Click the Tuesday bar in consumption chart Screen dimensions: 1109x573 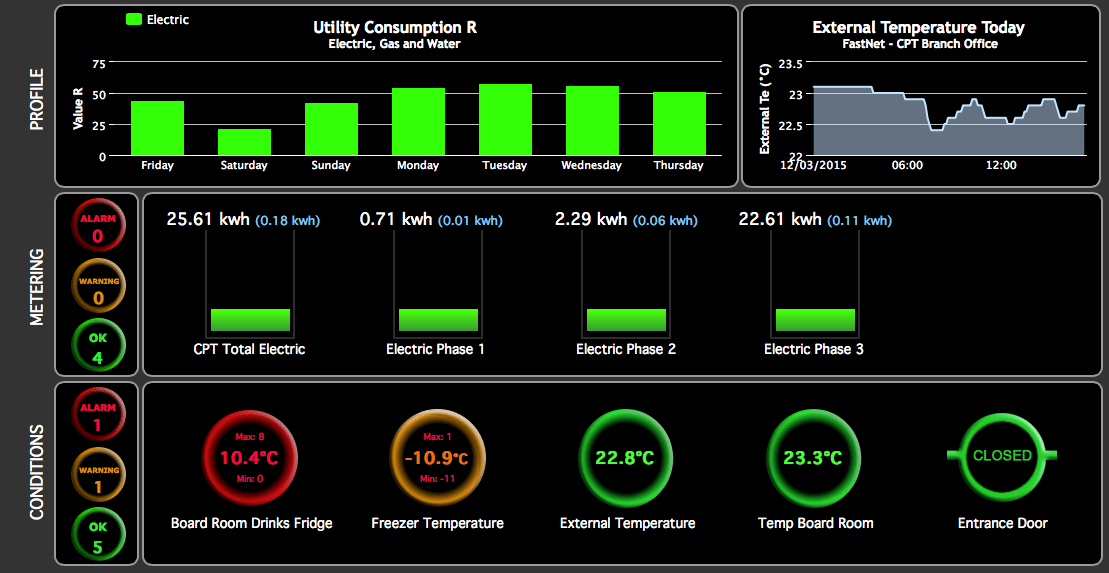(x=505, y=119)
